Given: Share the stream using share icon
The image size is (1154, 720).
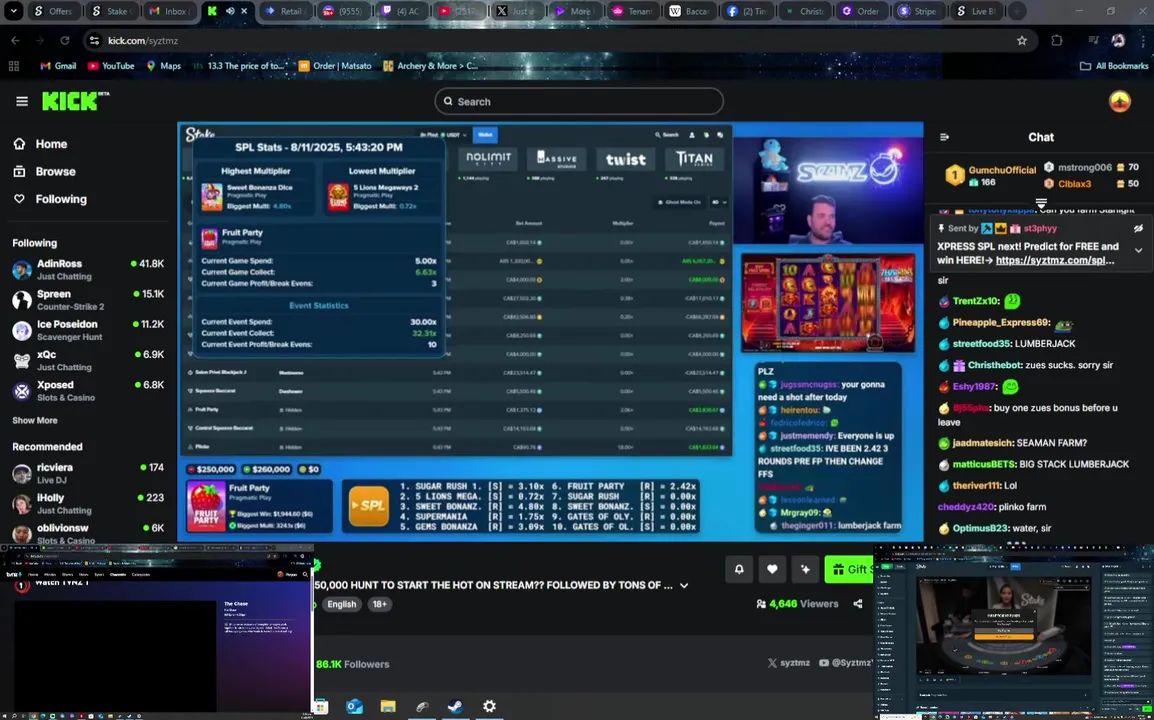Looking at the screenshot, I should [857, 604].
